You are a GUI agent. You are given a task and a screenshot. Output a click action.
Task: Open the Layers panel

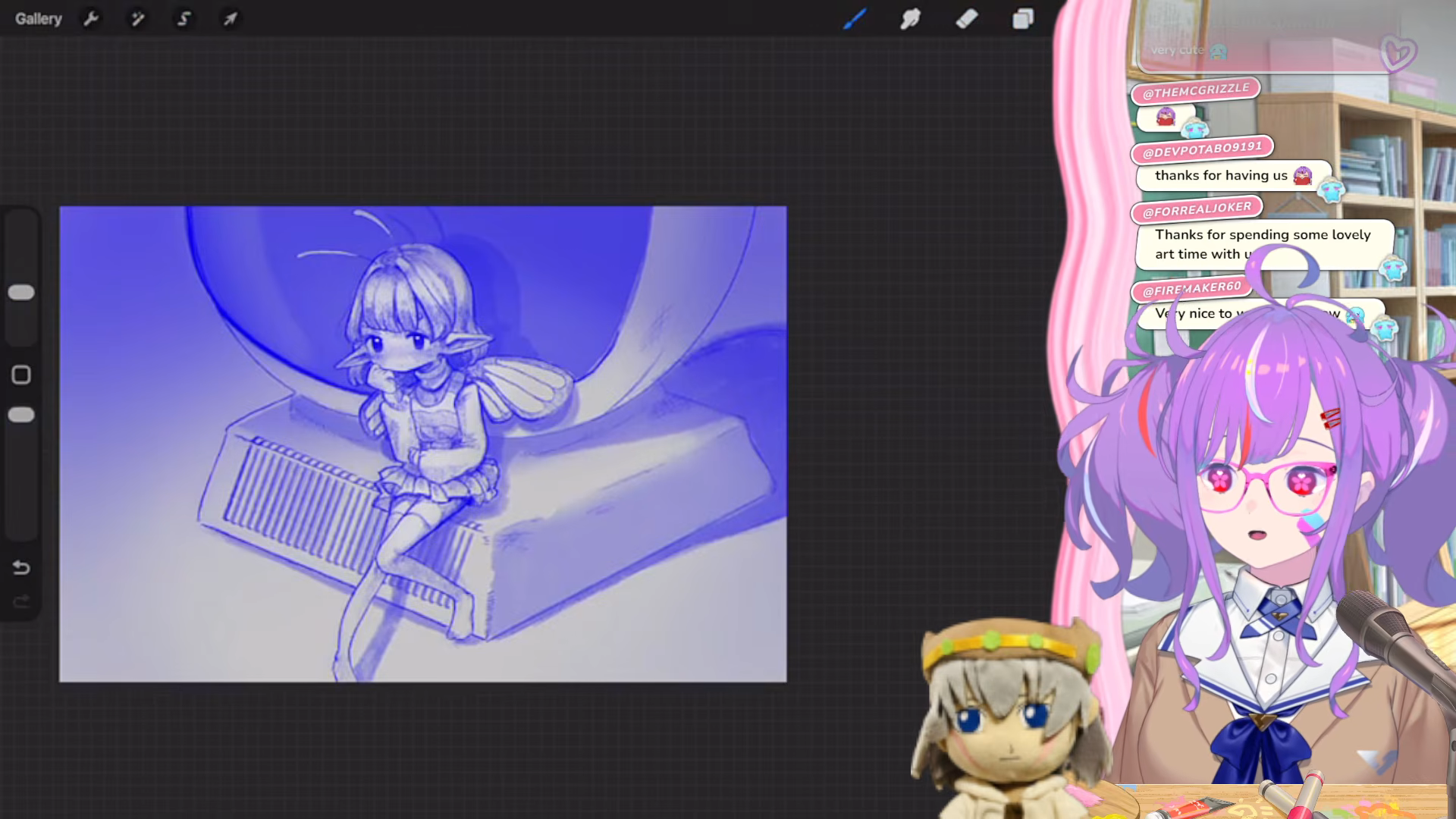coord(1023,19)
